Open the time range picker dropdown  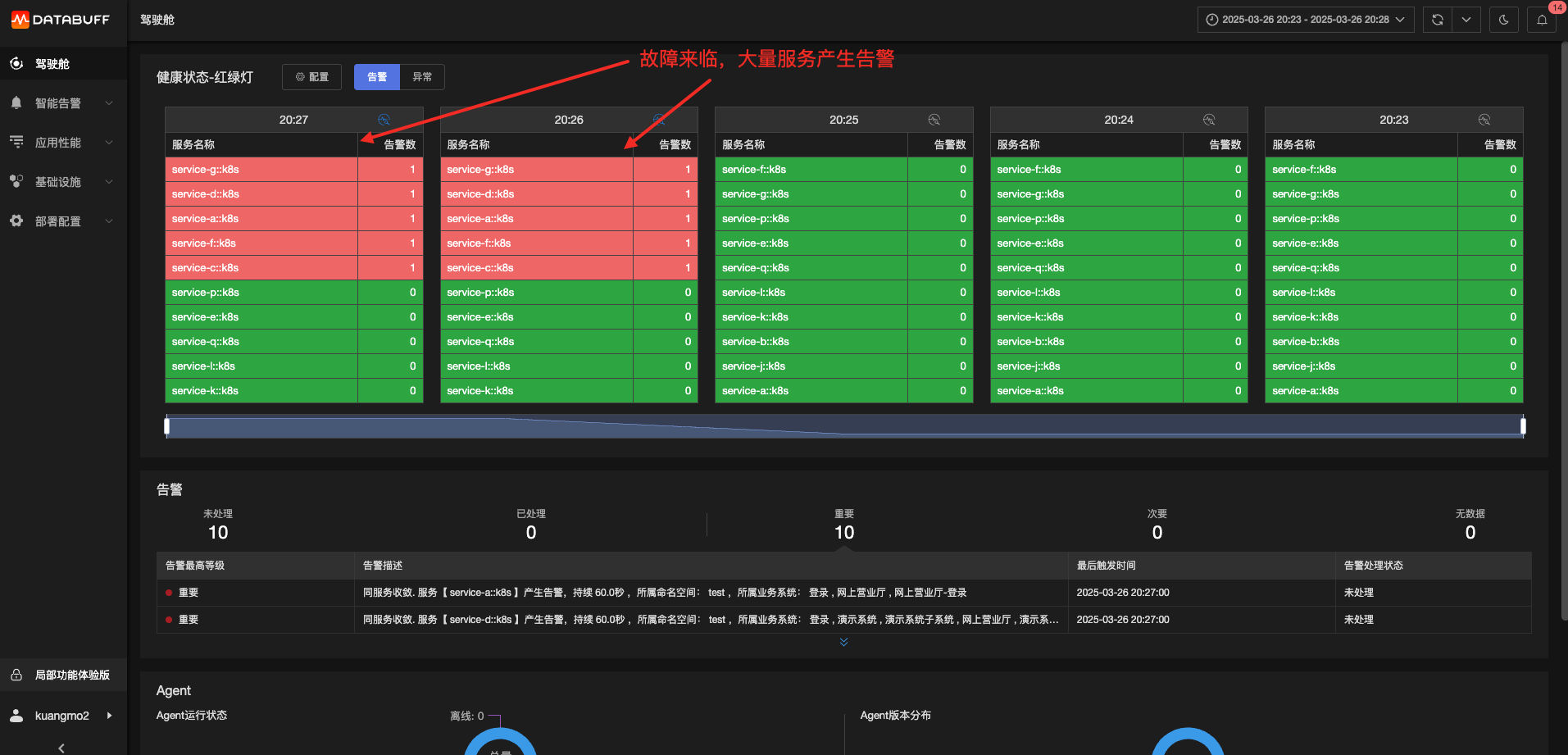coord(1306,20)
